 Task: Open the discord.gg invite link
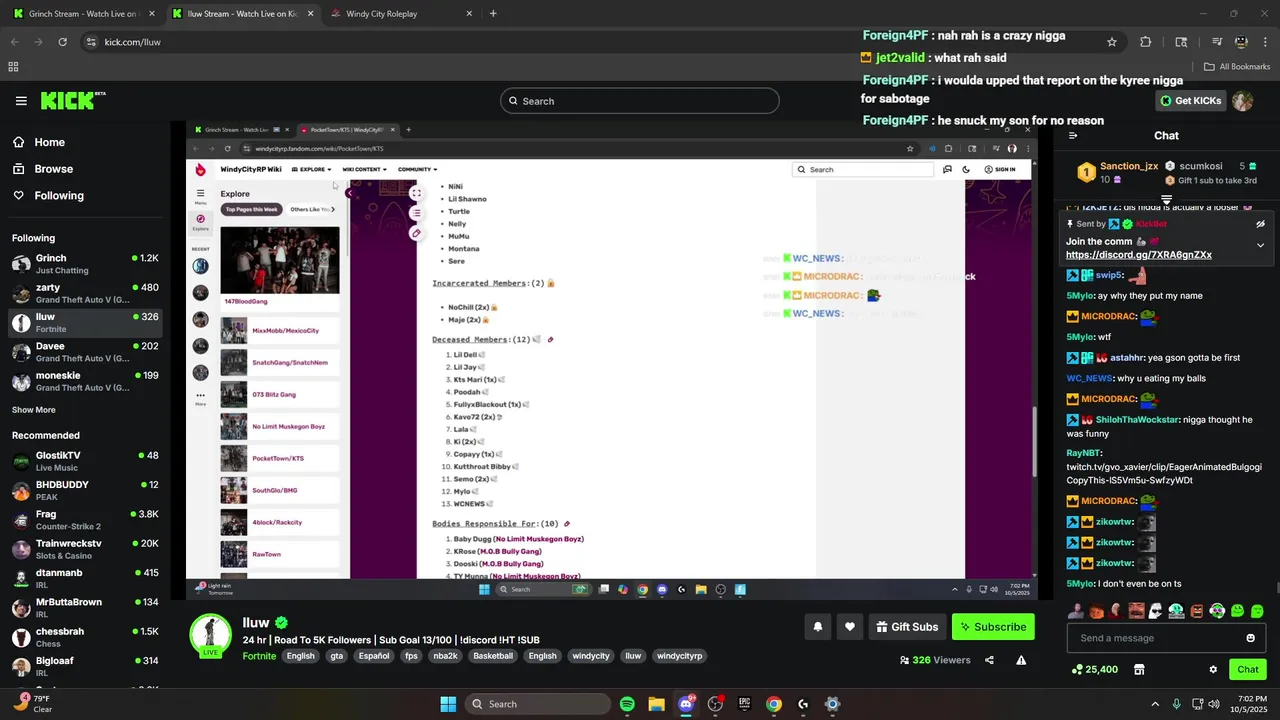(x=1139, y=255)
